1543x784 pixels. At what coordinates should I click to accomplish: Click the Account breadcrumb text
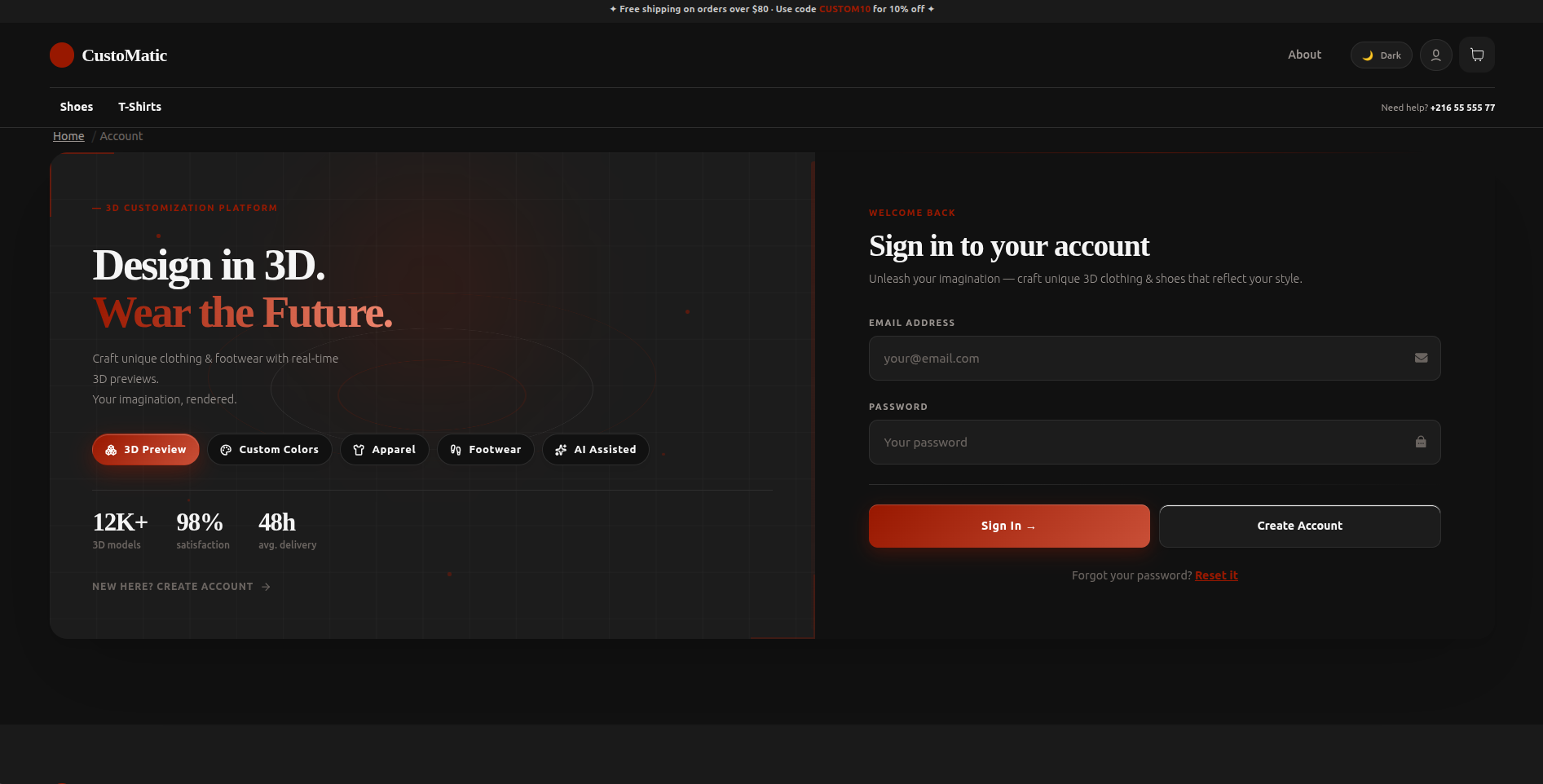(121, 136)
